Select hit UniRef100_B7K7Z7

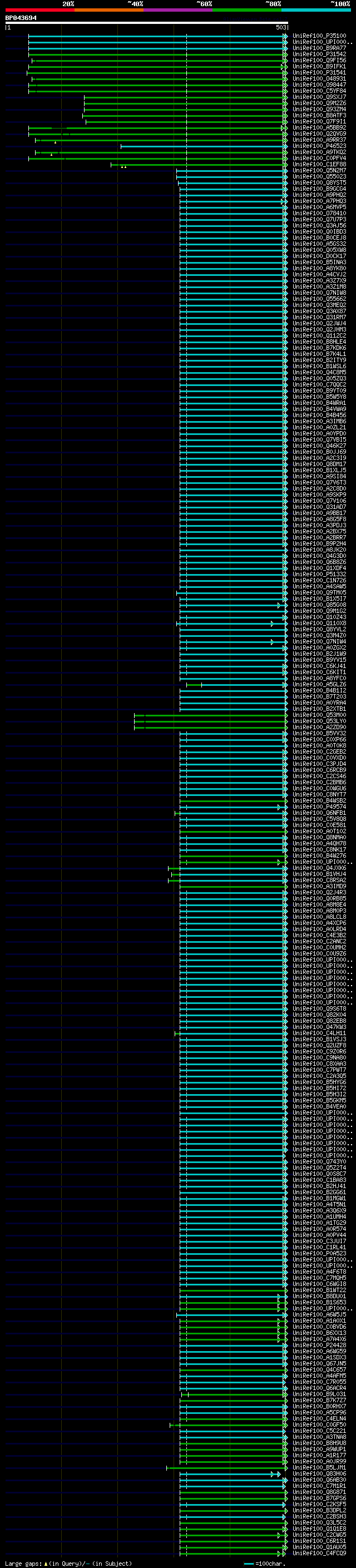coord(319,1400)
